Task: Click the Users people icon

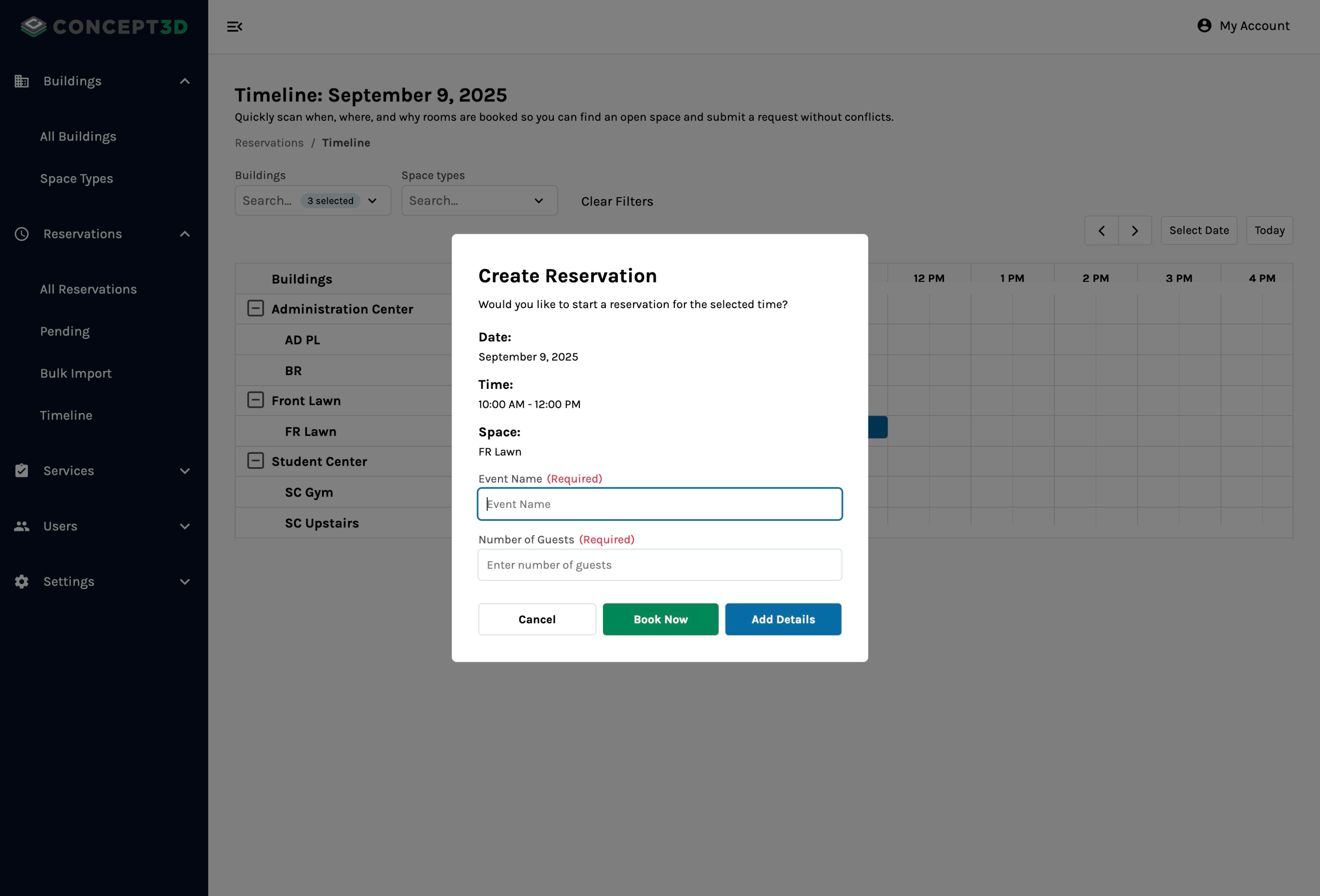Action: (x=21, y=526)
